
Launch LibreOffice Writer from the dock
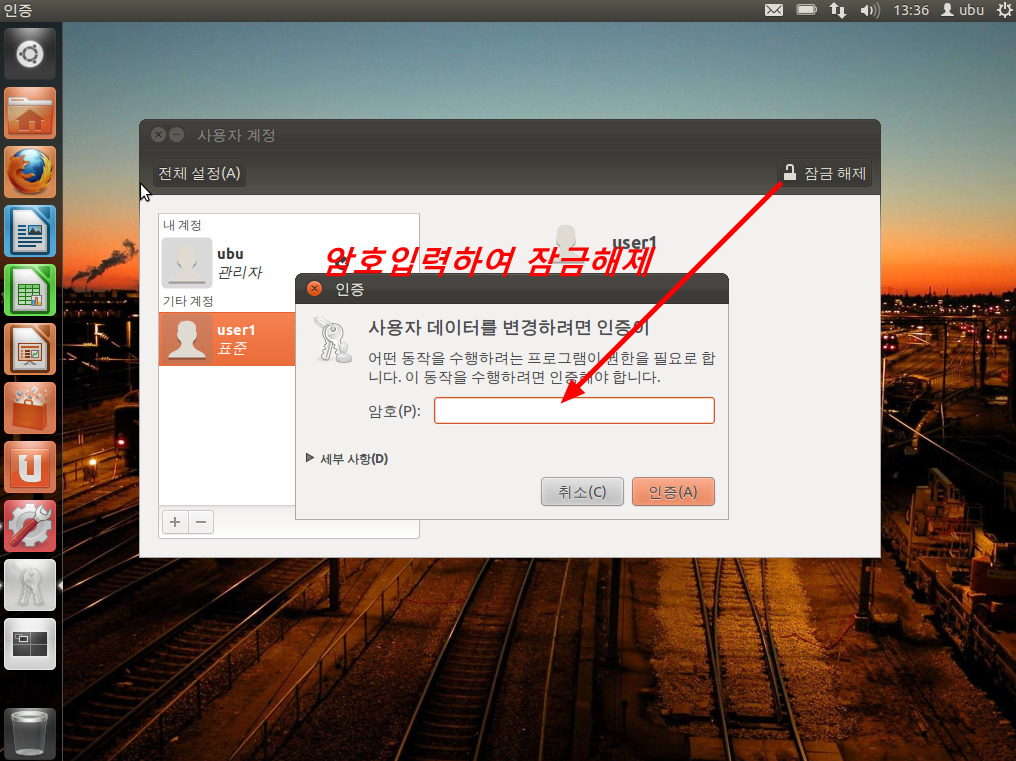coord(30,231)
